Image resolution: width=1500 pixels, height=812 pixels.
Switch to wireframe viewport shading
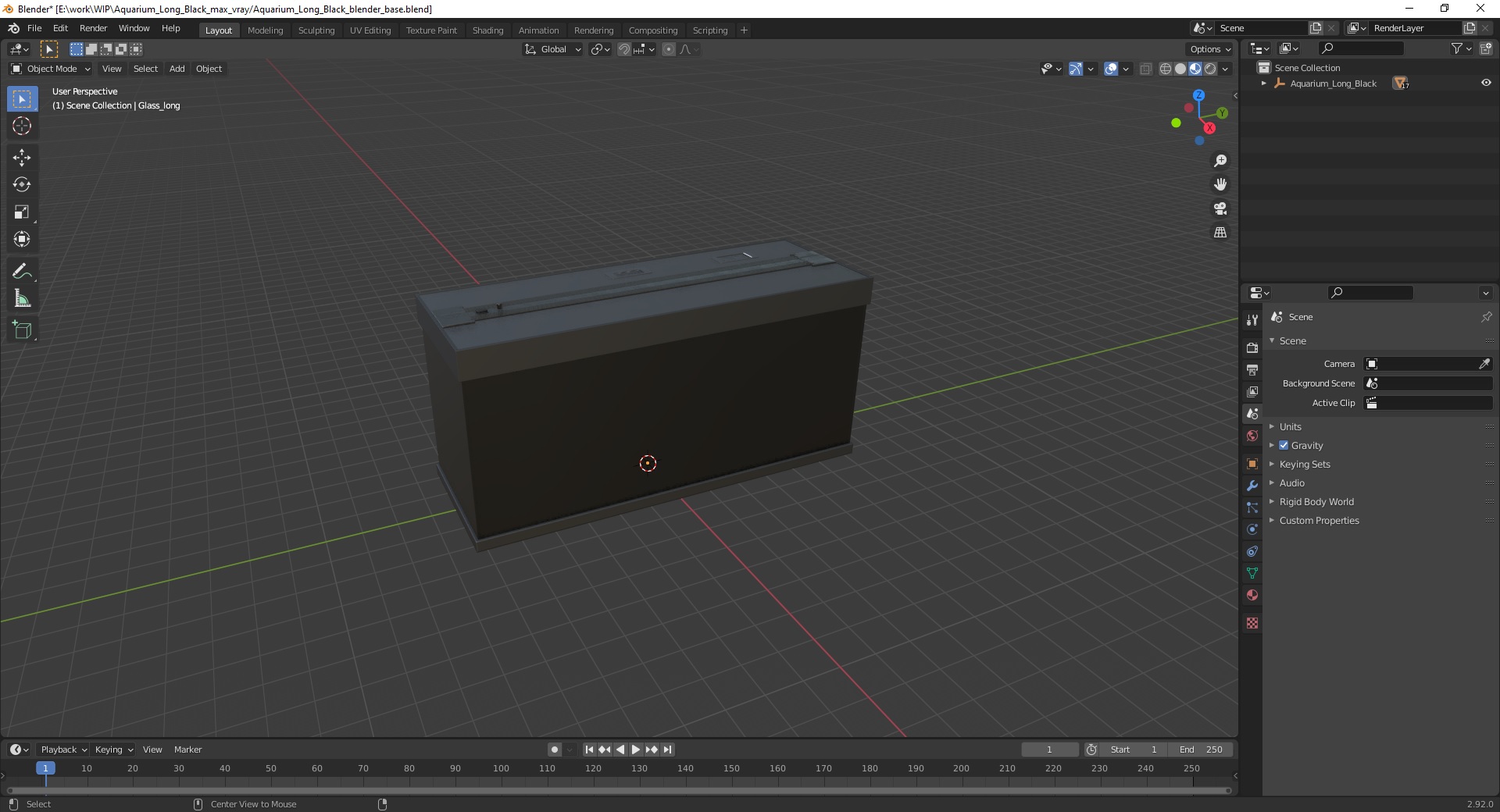coord(1166,69)
